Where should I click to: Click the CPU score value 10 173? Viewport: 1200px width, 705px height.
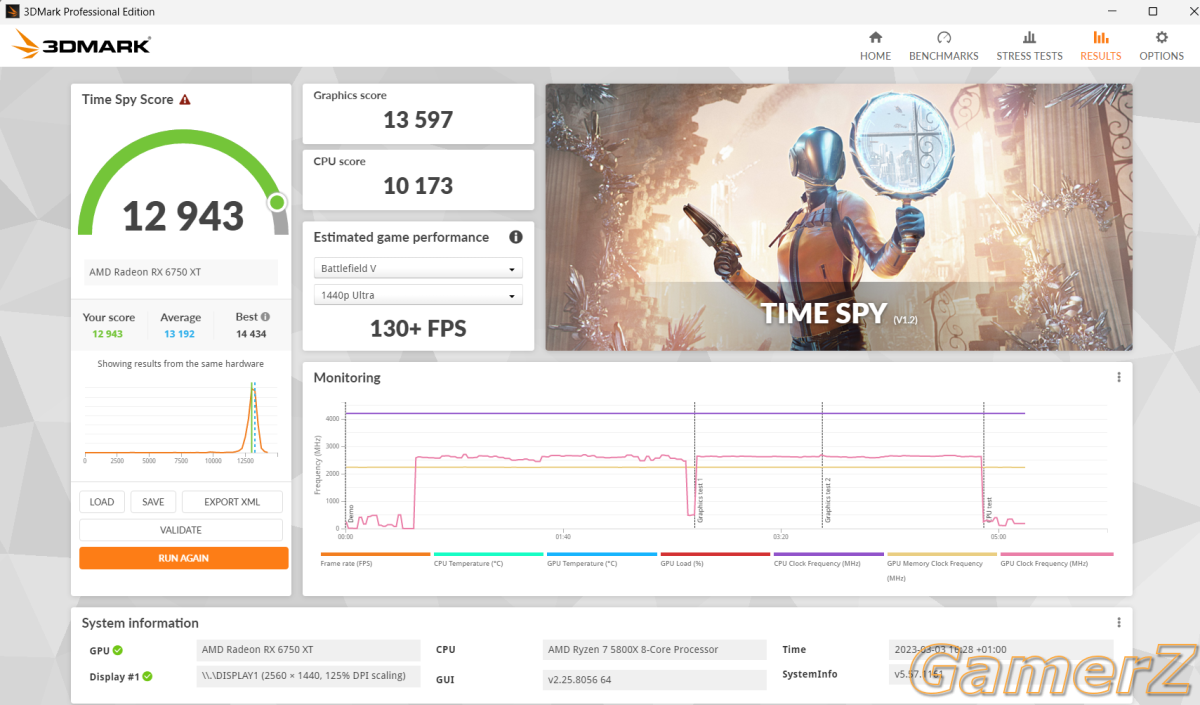coord(418,186)
